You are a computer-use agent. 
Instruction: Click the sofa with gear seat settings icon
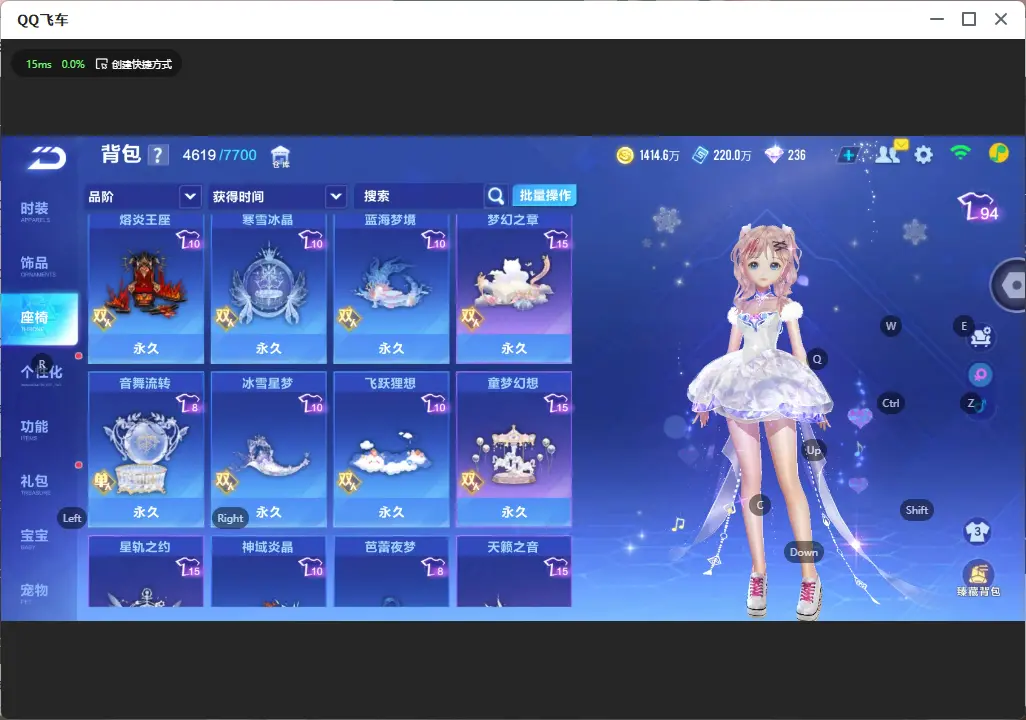981,336
